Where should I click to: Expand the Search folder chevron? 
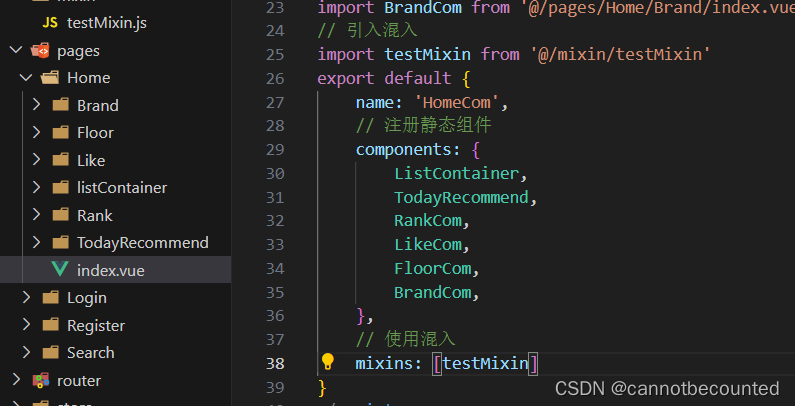click(x=26, y=352)
